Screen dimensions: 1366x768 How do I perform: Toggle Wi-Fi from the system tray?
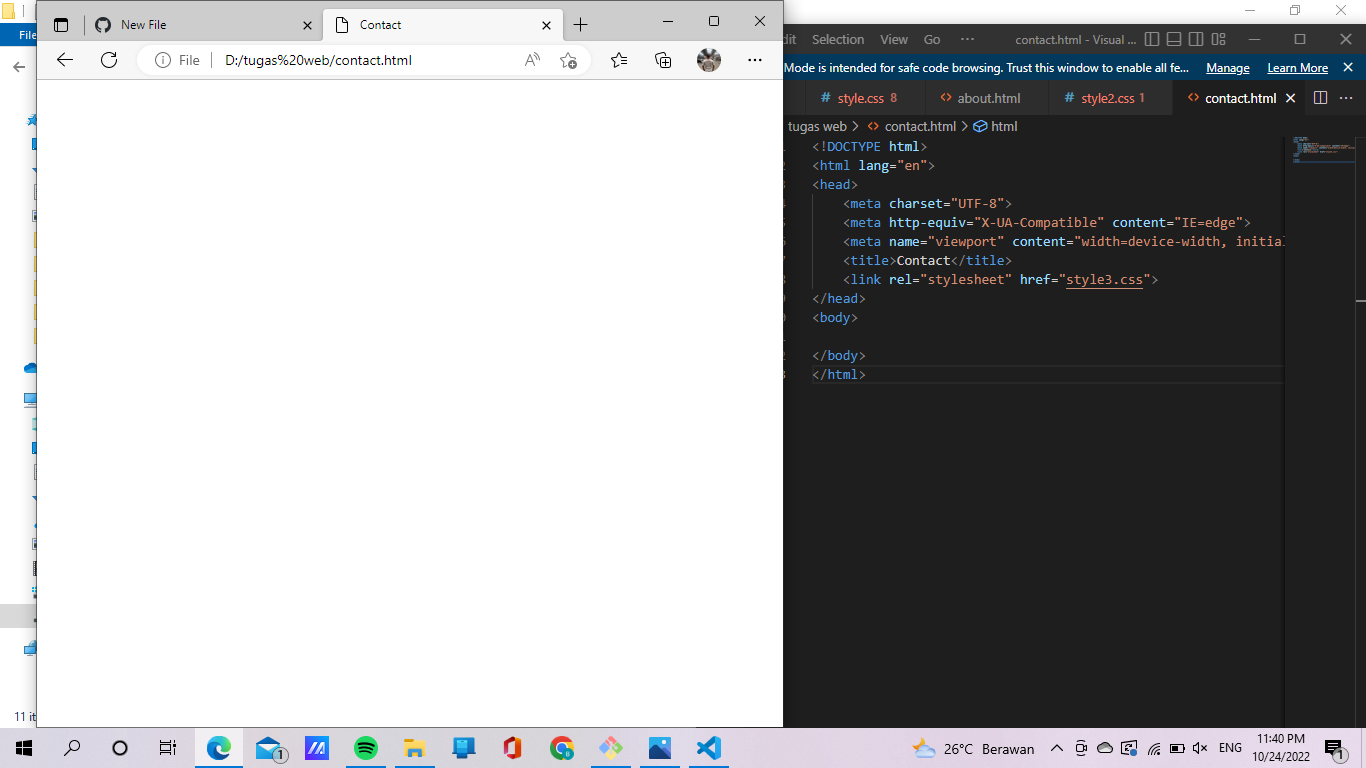1152,748
